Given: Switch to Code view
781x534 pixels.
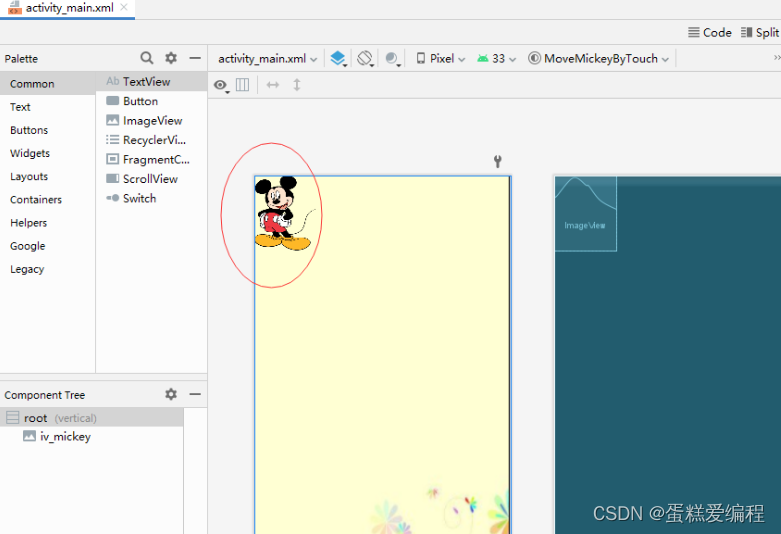Looking at the screenshot, I should [x=710, y=32].
